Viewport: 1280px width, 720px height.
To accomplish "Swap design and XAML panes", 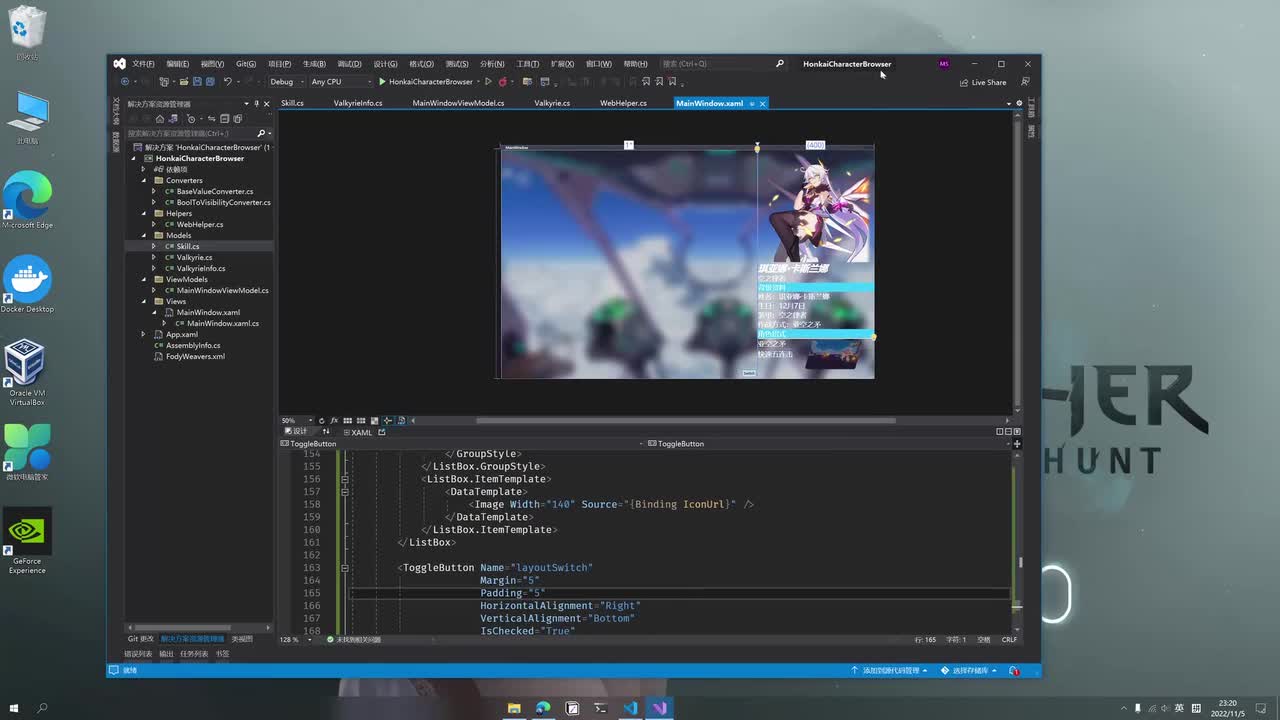I will [x=326, y=432].
